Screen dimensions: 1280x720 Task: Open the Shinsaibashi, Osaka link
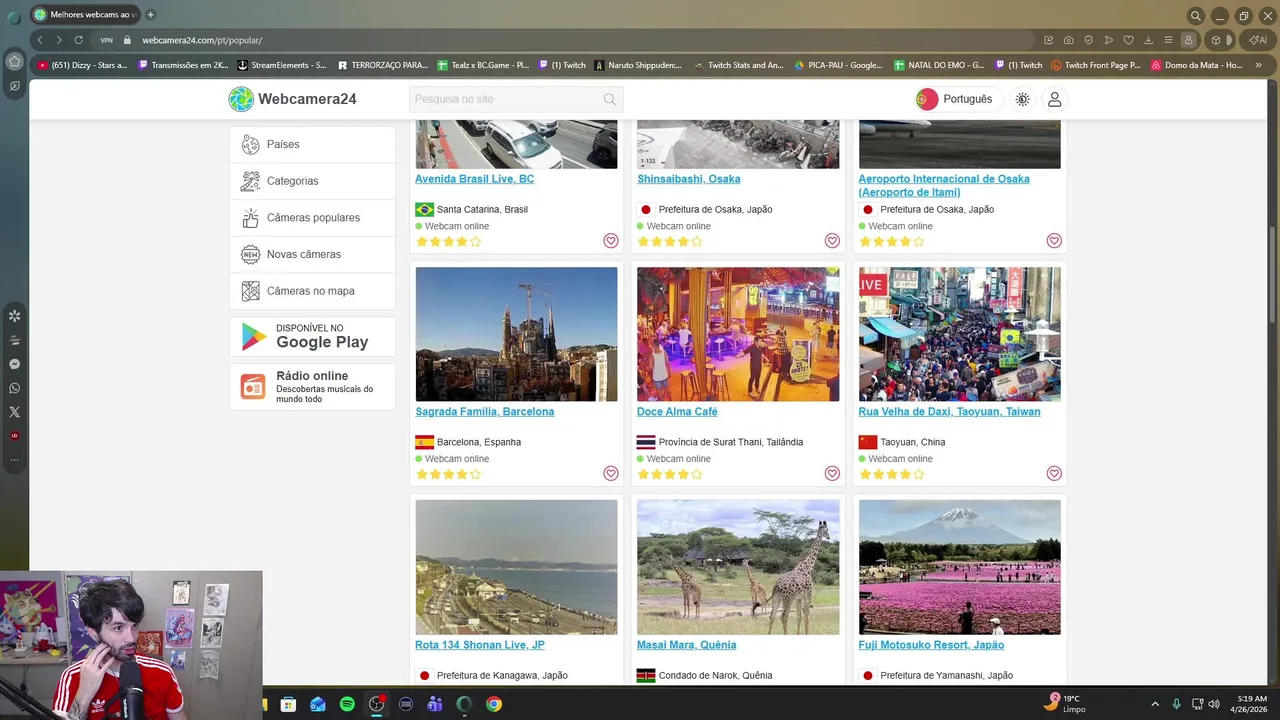tap(689, 179)
